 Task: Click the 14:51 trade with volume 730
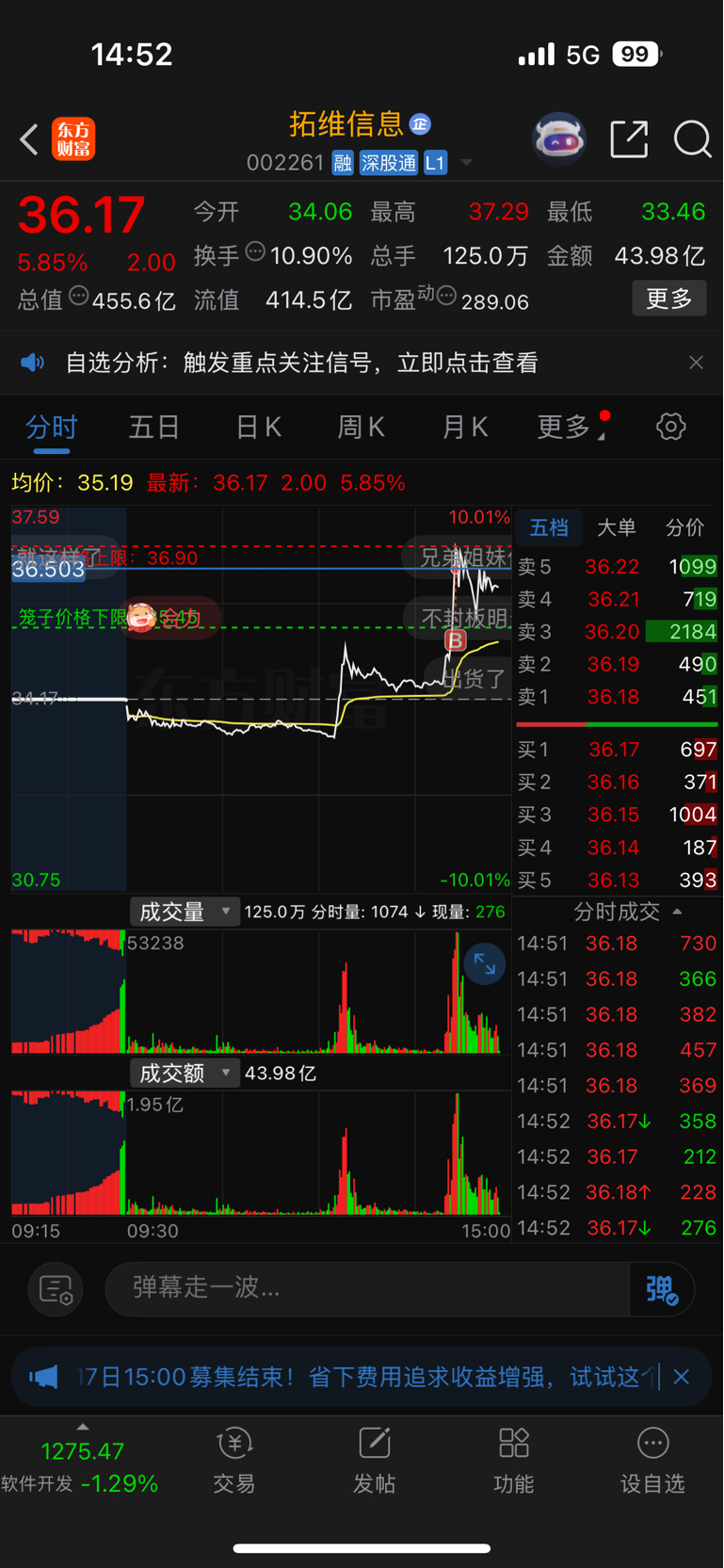coord(618,943)
